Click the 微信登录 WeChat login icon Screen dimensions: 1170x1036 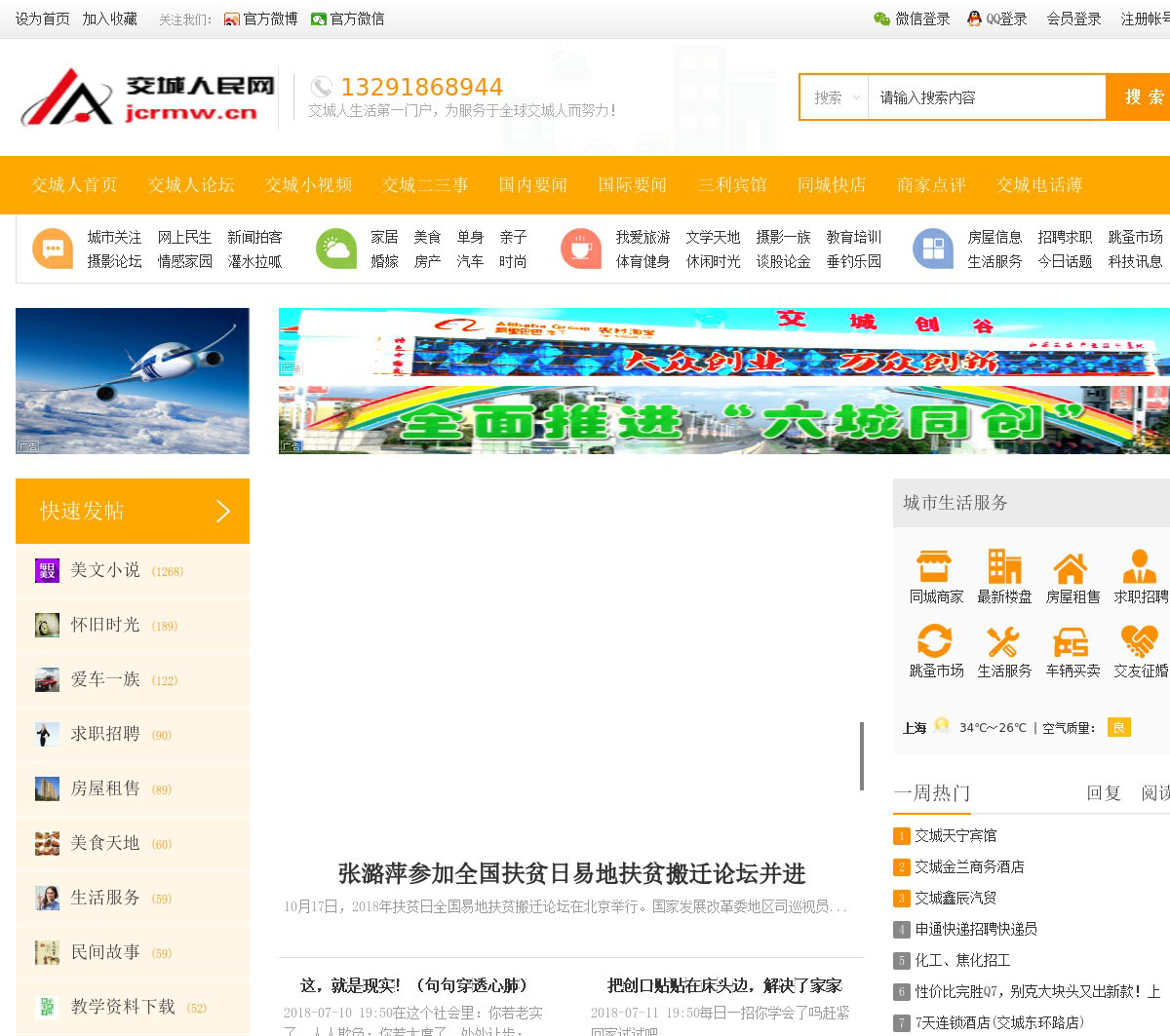(x=881, y=19)
